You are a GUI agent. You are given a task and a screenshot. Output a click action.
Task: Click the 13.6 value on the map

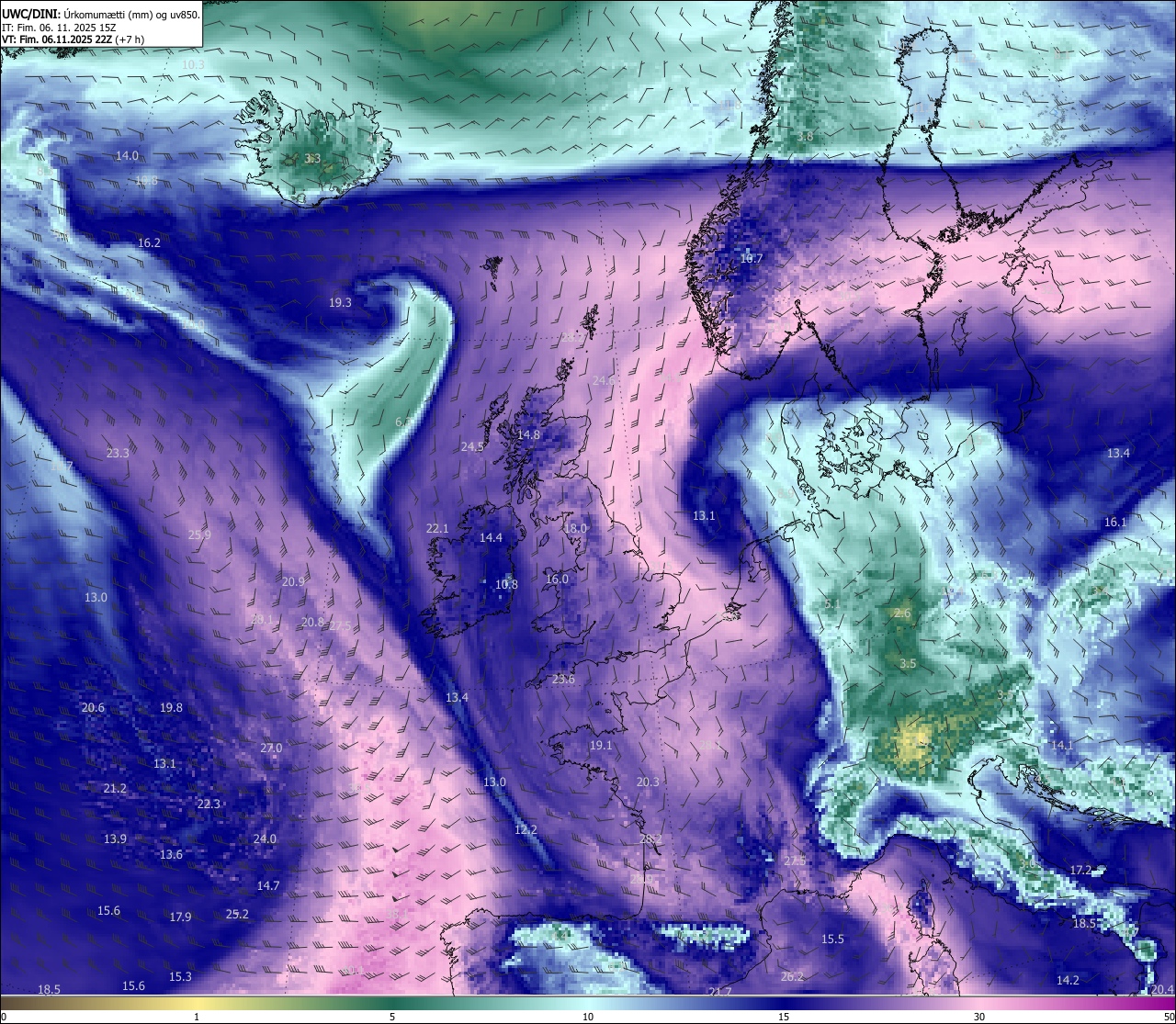coord(171,854)
